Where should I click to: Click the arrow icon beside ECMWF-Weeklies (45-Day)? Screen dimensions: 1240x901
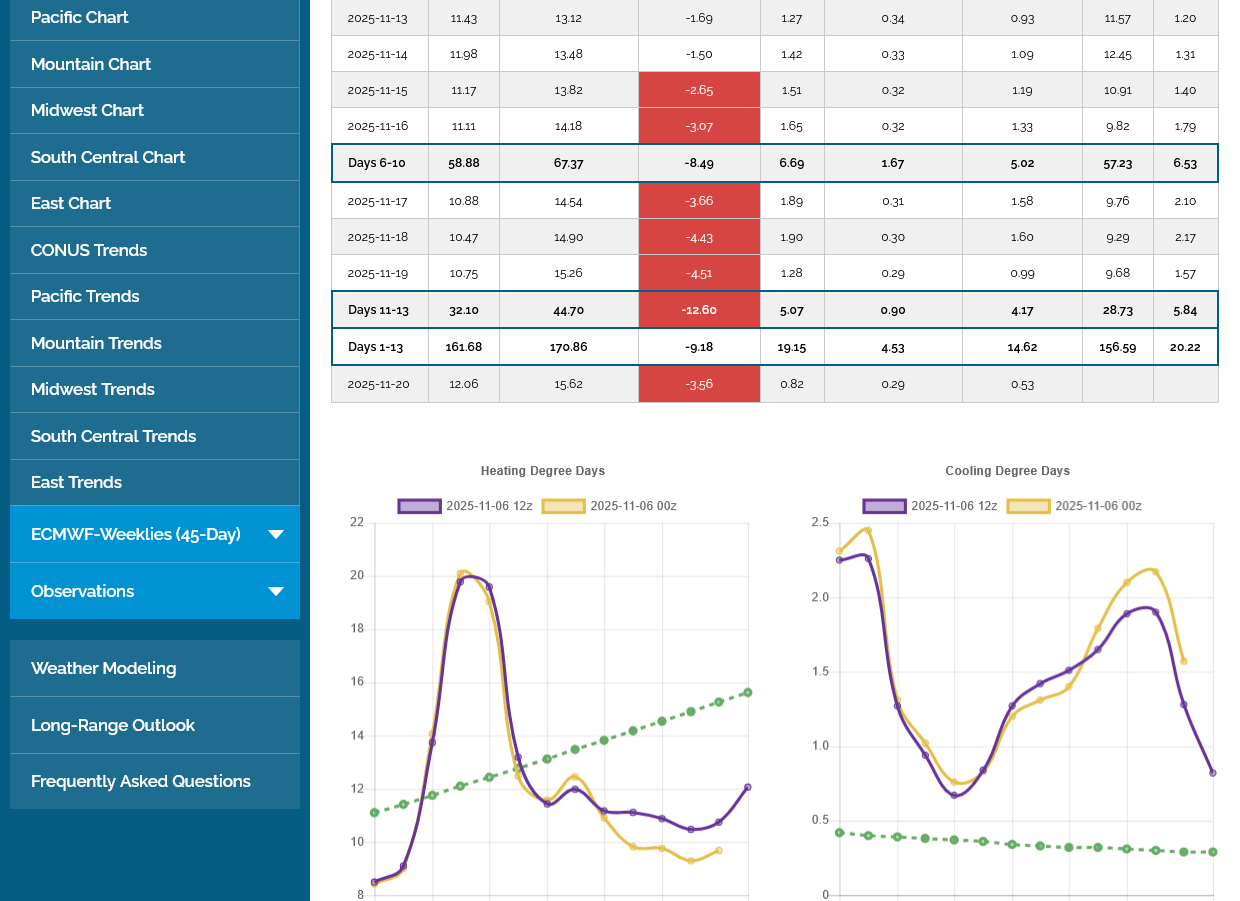tap(276, 534)
